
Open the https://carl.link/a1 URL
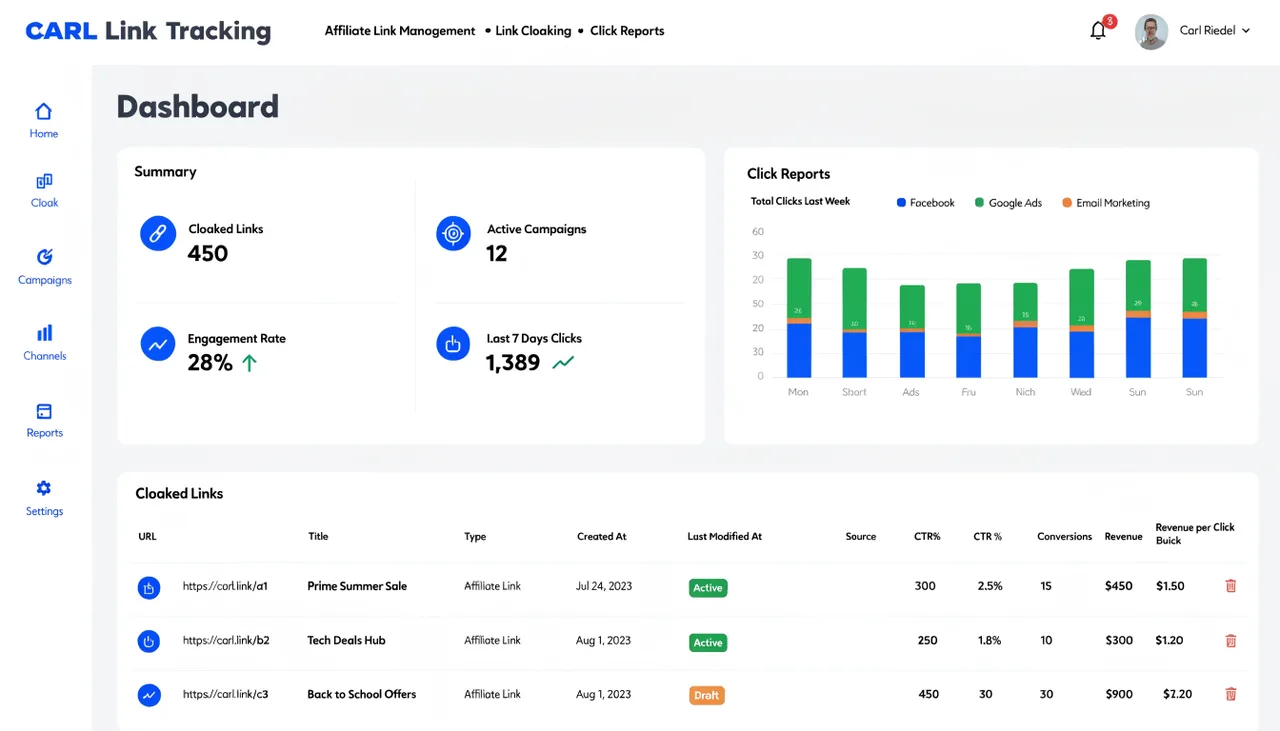point(225,586)
